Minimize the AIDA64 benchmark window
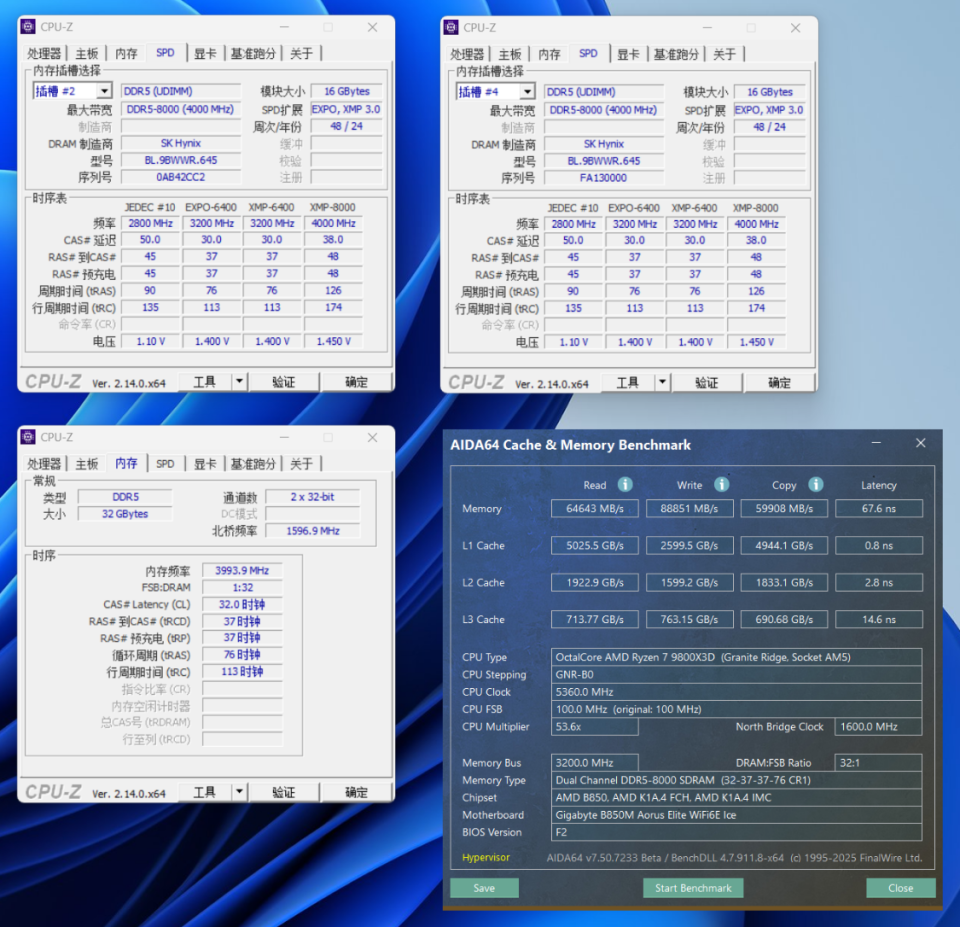The image size is (960, 927). (876, 443)
